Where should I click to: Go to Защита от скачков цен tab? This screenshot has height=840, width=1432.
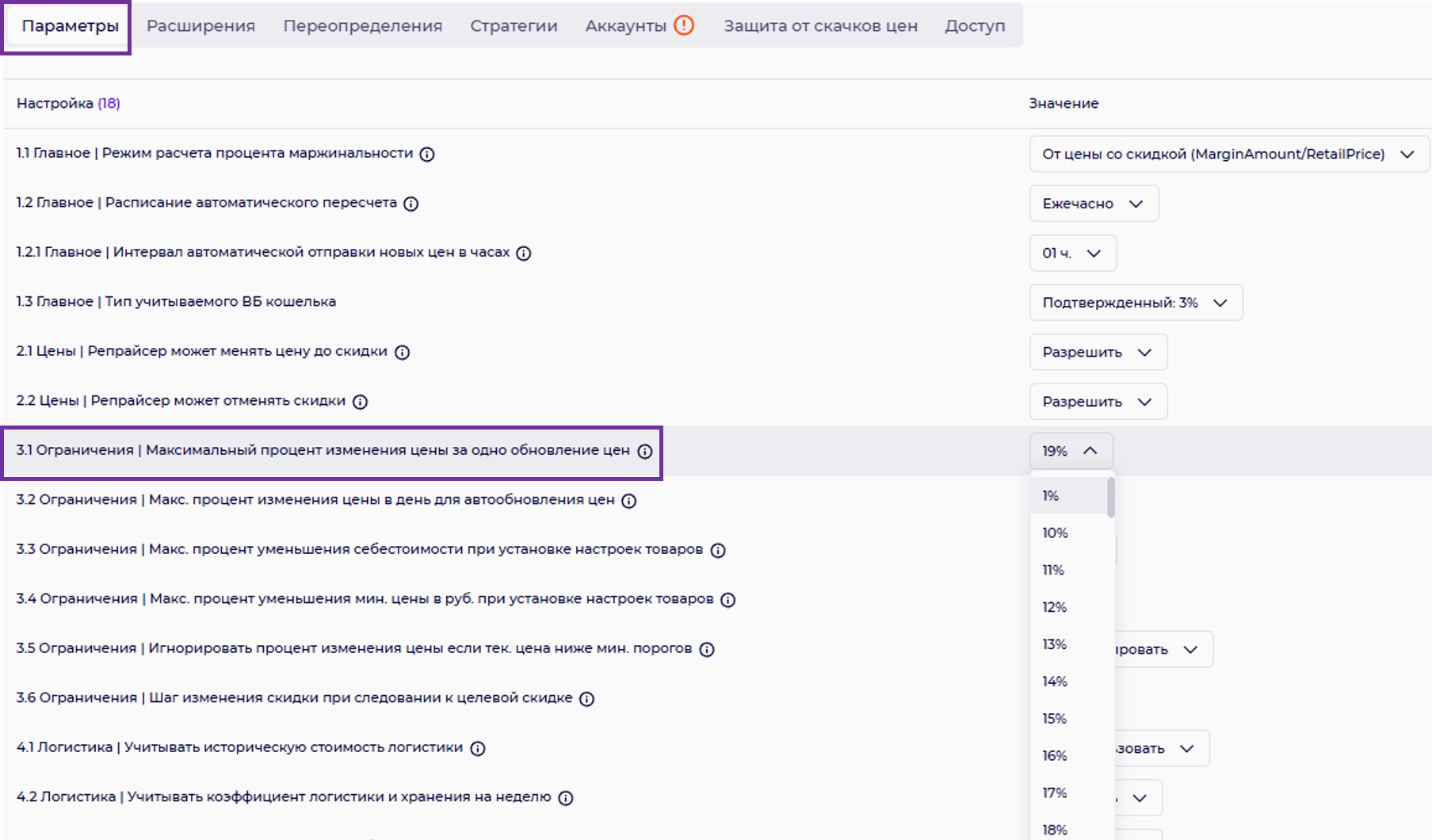[x=820, y=25]
